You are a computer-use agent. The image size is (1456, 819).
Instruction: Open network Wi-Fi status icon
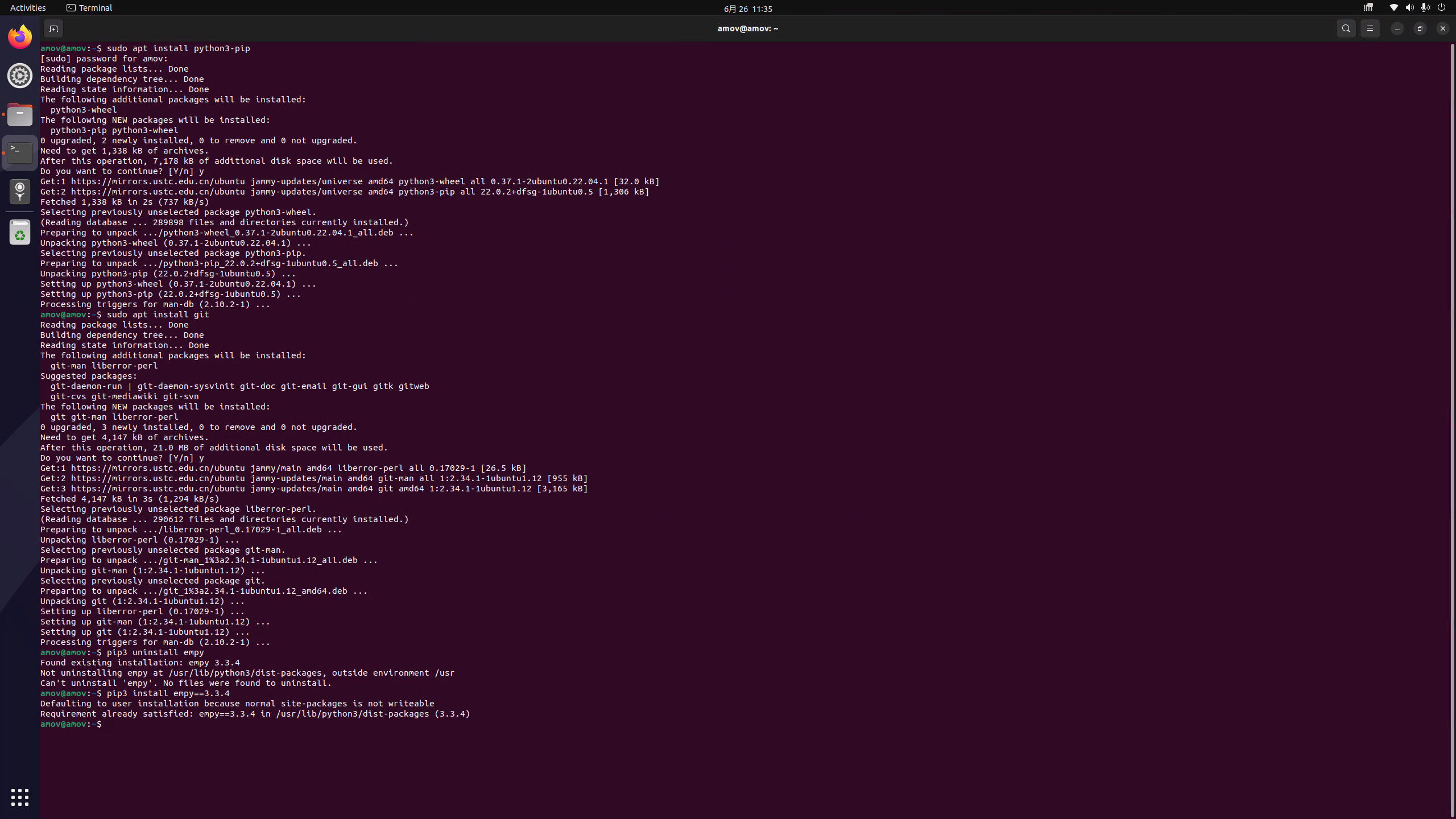pos(1393,8)
